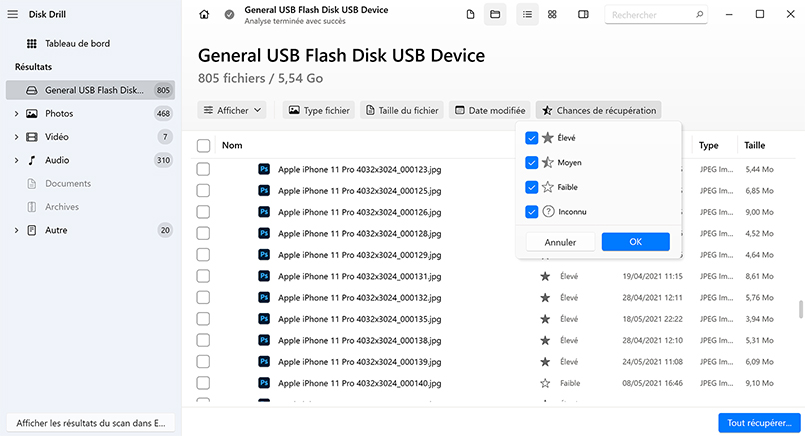This screenshot has height=436, width=805.
Task: Expand the Audio category in sidebar
Action: coord(17,160)
